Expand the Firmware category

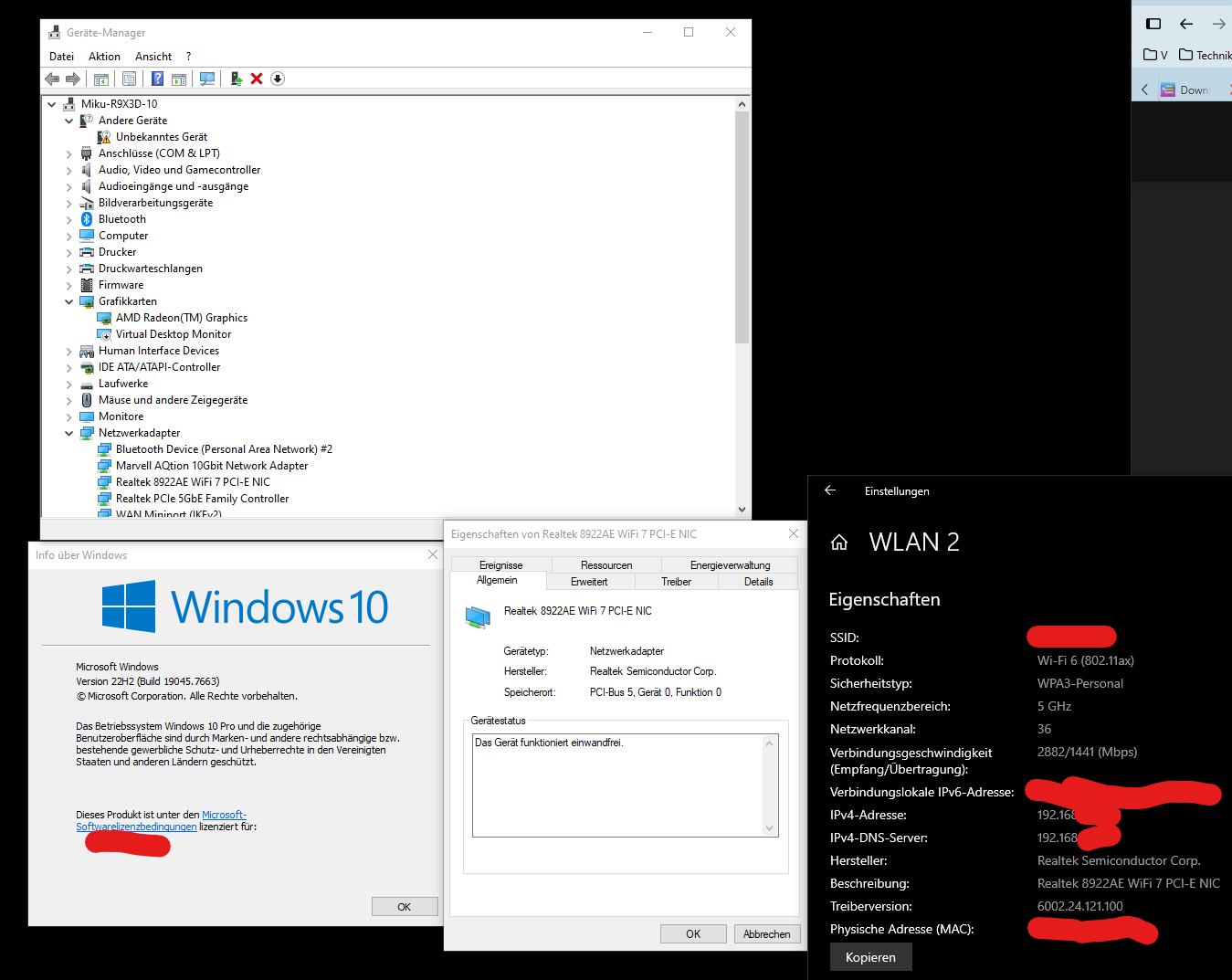(x=68, y=285)
